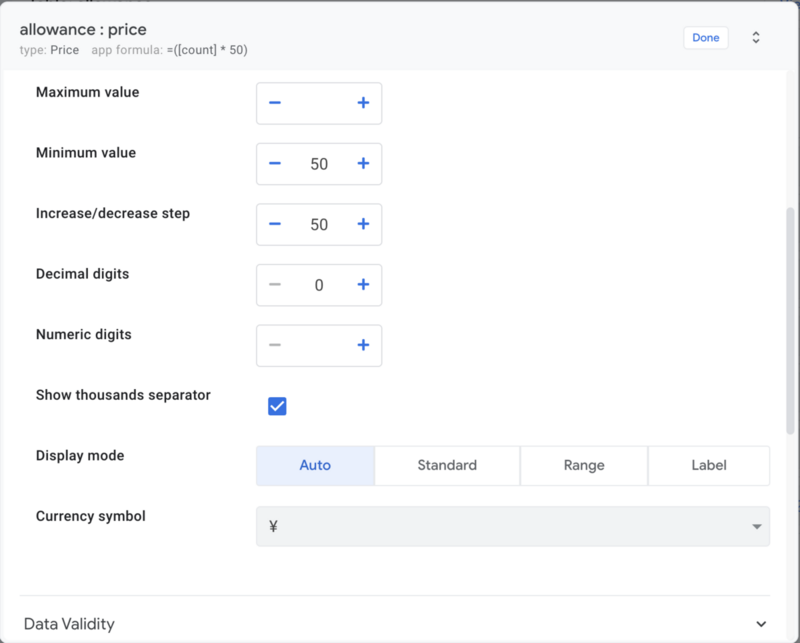Switch Display mode to Label
800x643 pixels.
[x=709, y=465]
